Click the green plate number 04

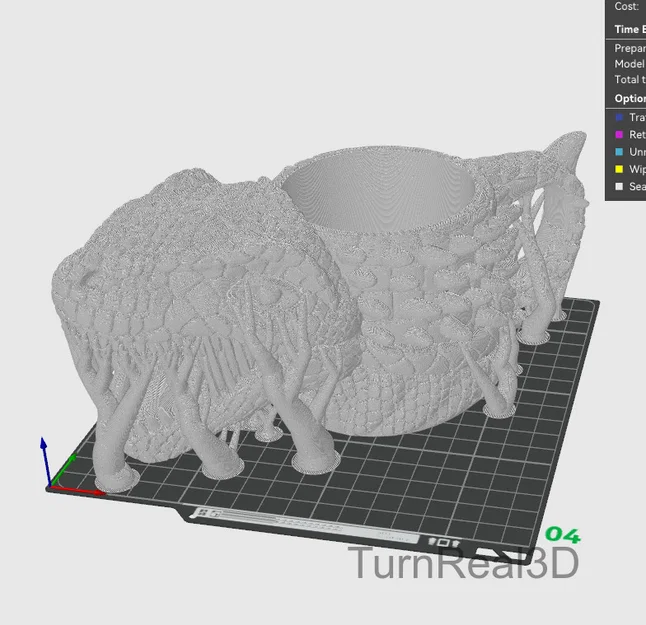pyautogui.click(x=563, y=535)
